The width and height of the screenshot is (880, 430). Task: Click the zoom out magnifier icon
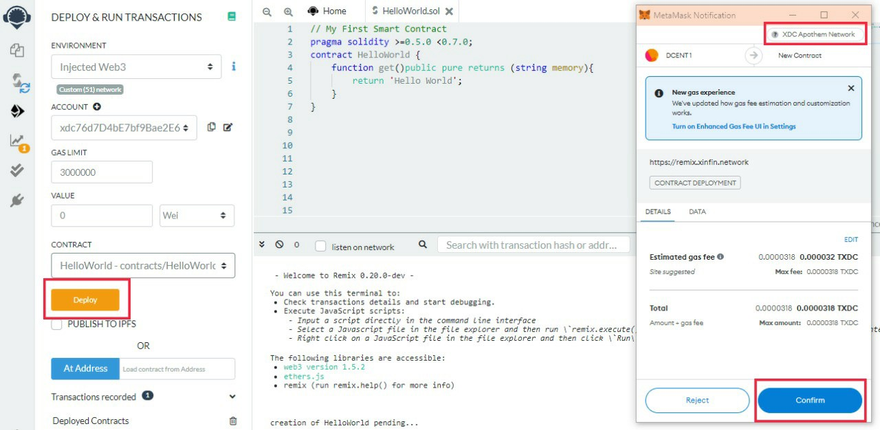[x=267, y=12]
